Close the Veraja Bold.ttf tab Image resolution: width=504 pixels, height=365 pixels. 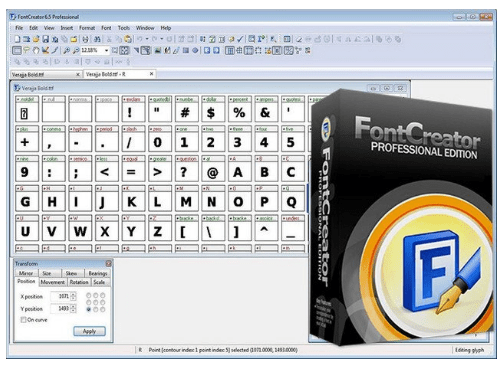[x=78, y=74]
